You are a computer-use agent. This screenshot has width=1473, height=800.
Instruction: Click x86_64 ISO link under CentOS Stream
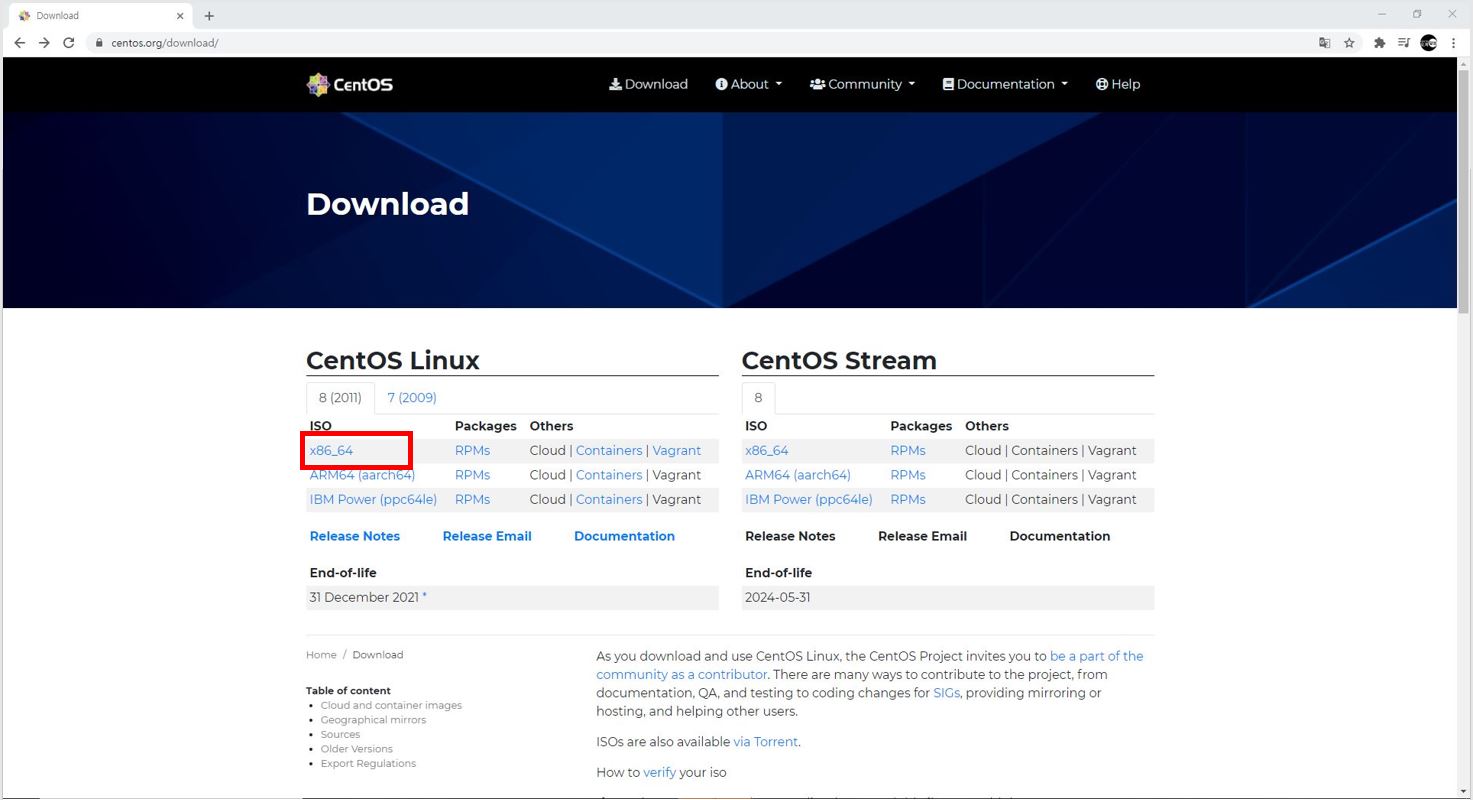tap(766, 451)
